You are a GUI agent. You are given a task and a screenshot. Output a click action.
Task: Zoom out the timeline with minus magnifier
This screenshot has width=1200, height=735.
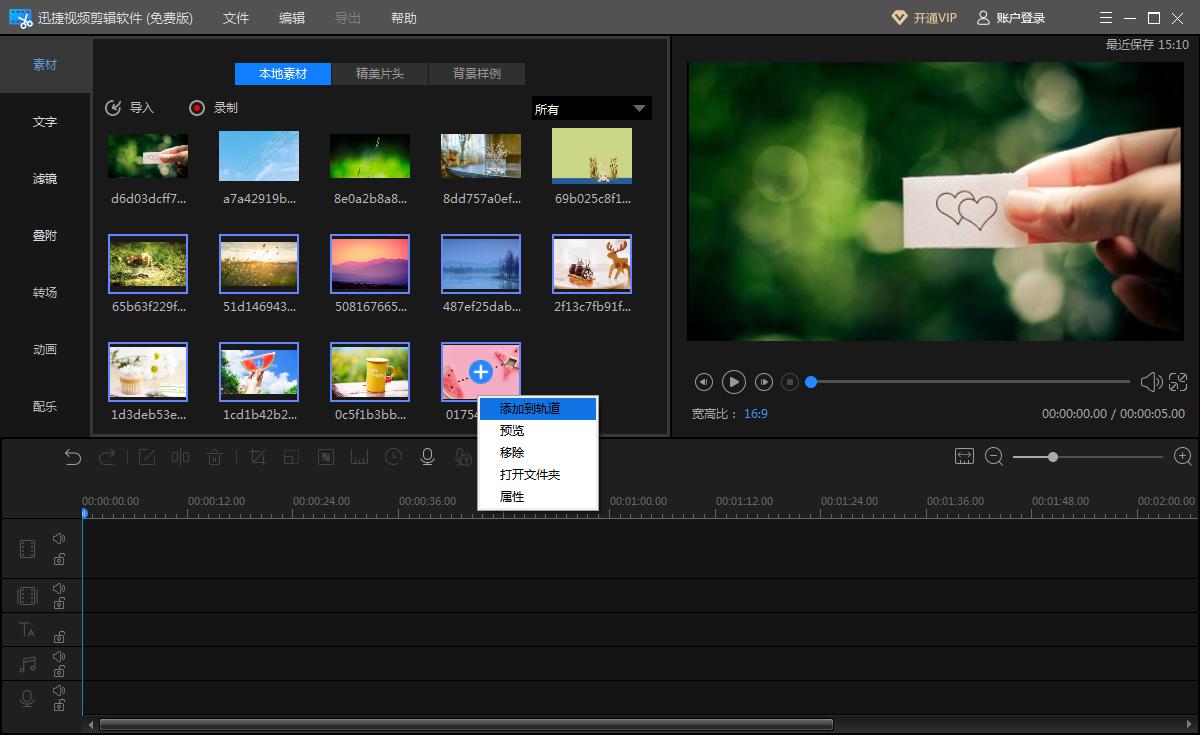[994, 457]
